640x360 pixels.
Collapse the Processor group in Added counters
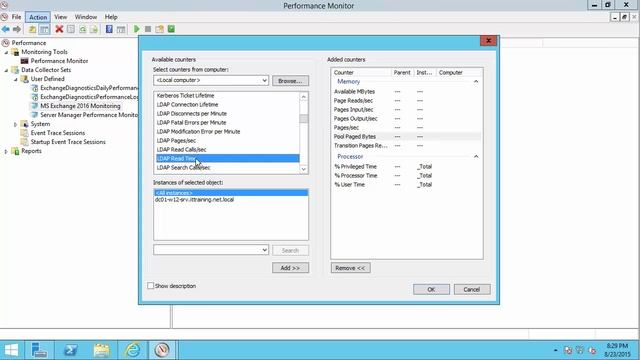point(476,157)
